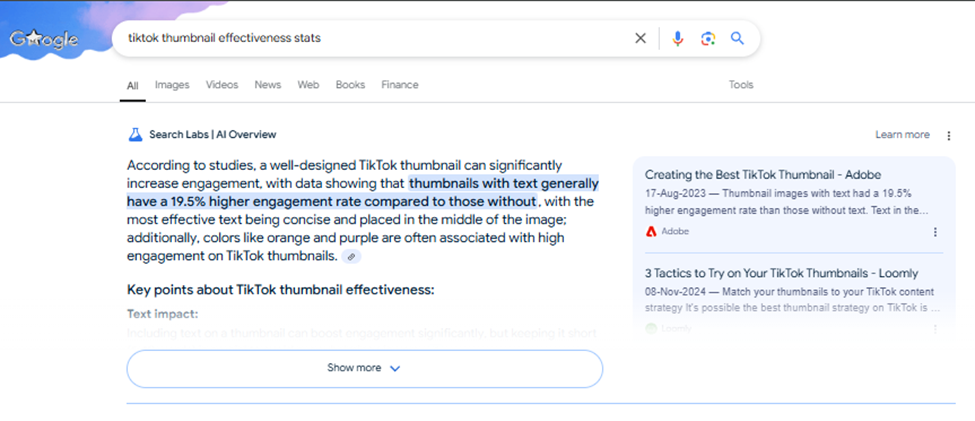
Task: Open the Tools search options
Action: (740, 85)
